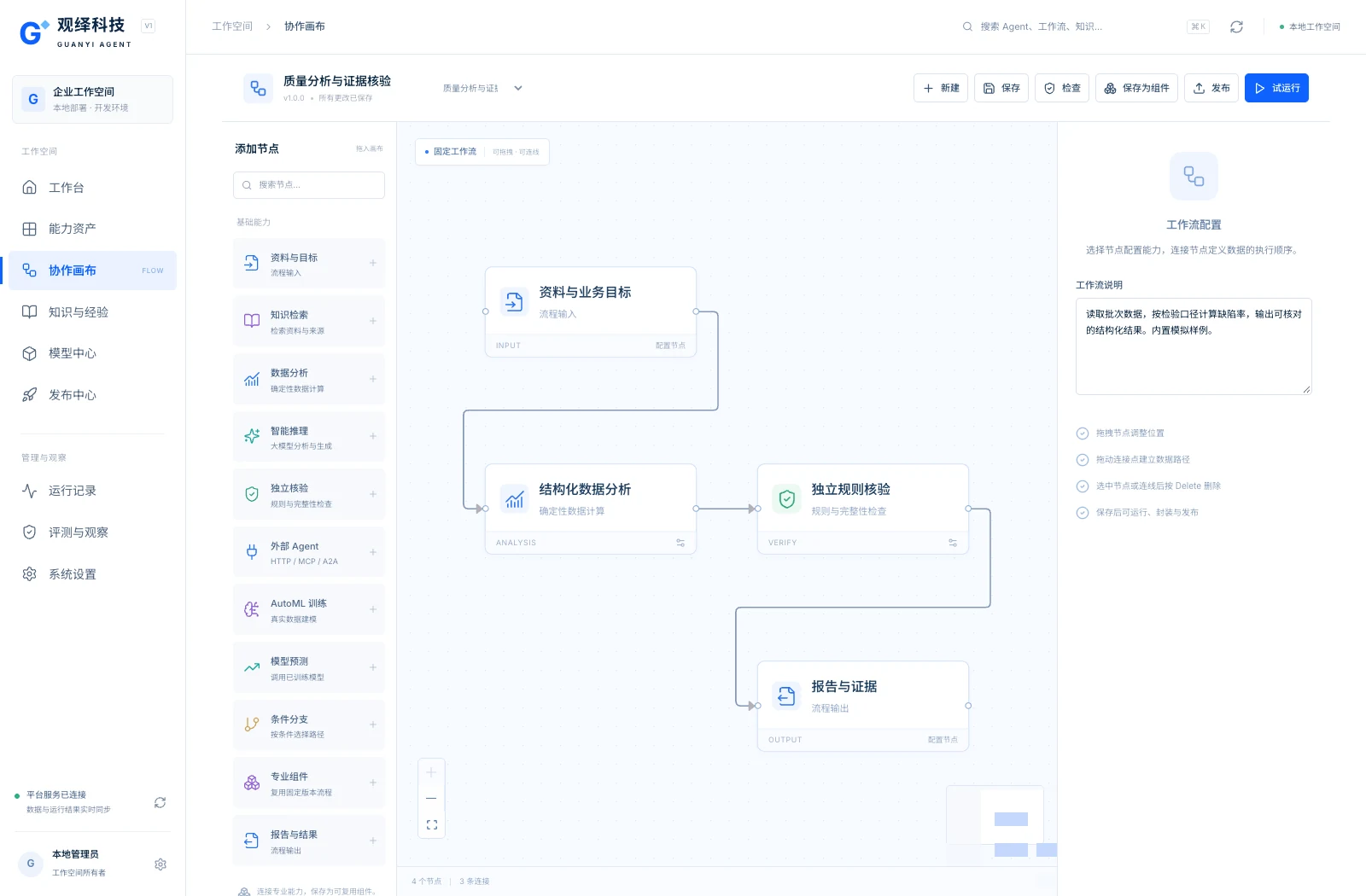This screenshot has height=896, width=1366.
Task: Fit the canvas to view
Action: coord(431,824)
